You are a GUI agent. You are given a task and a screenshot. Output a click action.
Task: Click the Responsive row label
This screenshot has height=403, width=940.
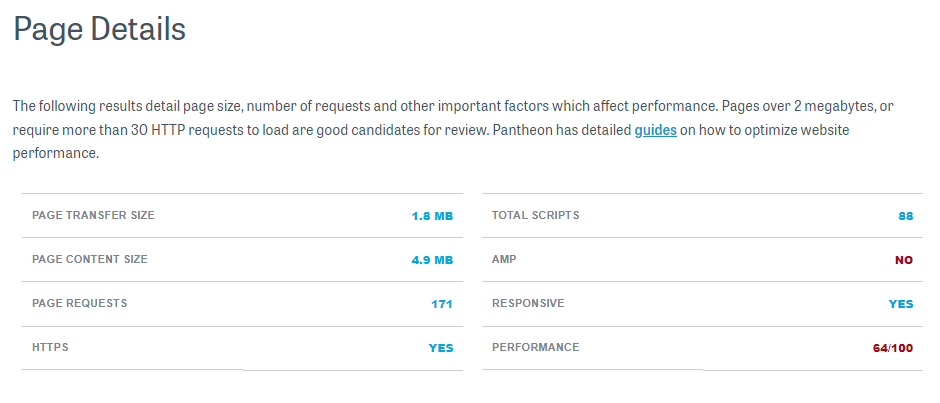tap(528, 303)
